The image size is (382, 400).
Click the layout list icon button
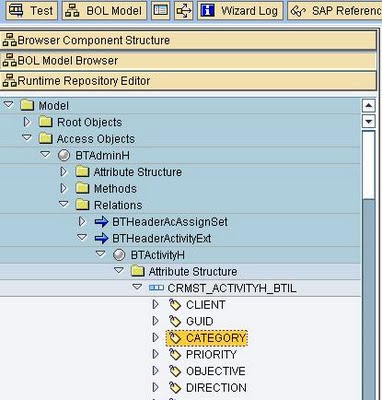pos(161,11)
